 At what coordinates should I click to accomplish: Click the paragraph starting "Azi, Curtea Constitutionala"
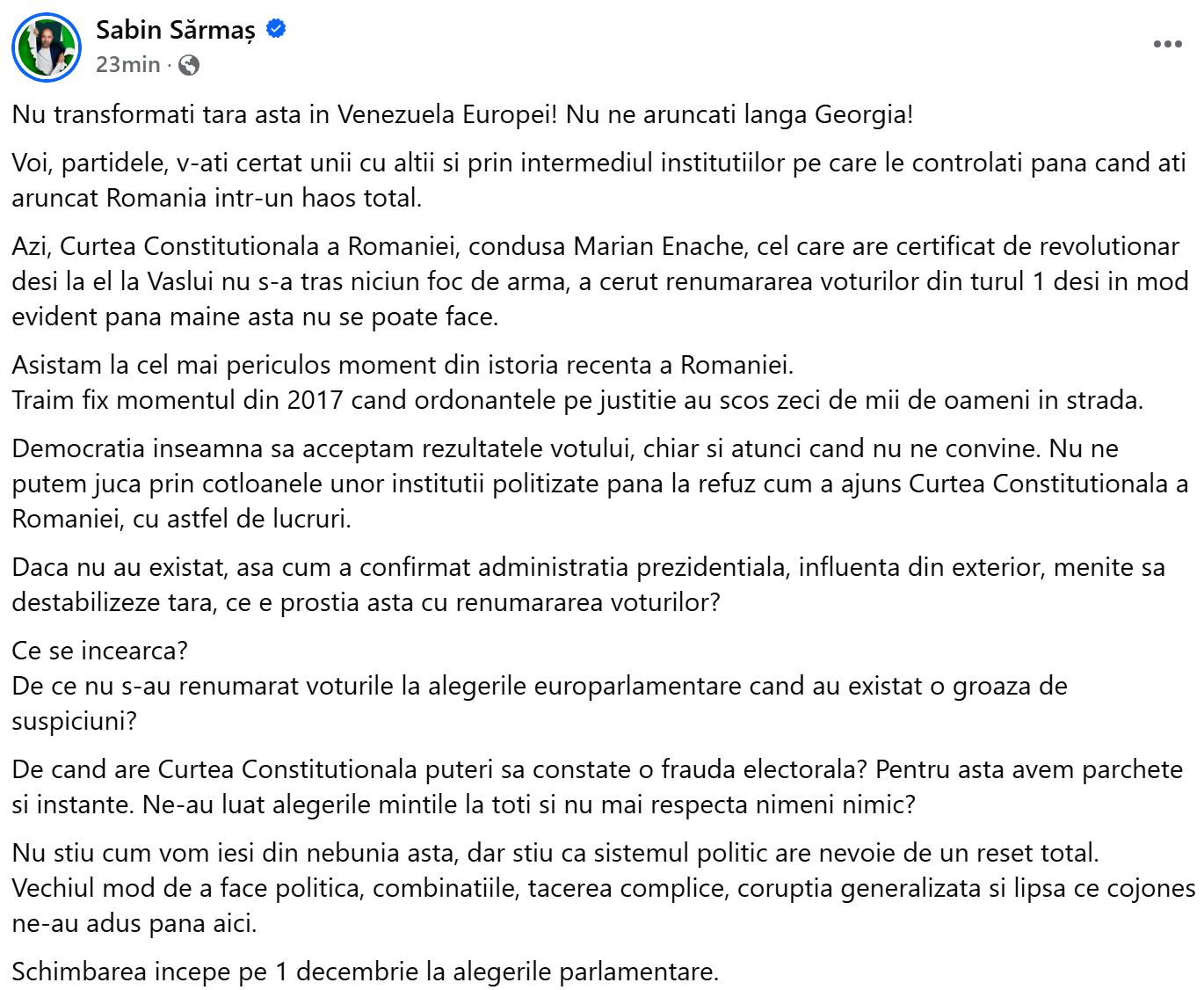click(x=598, y=281)
